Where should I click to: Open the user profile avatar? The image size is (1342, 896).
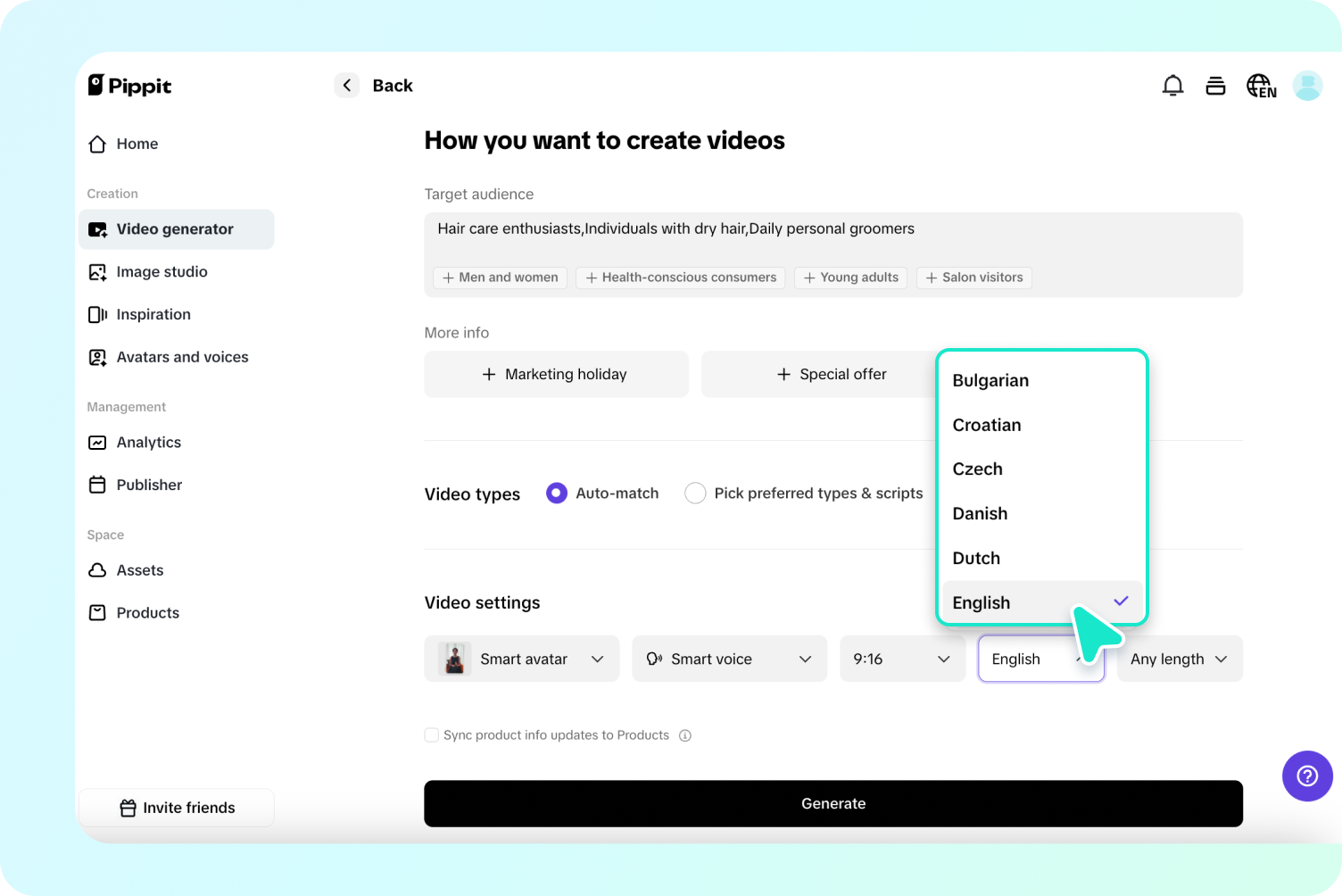1307,86
